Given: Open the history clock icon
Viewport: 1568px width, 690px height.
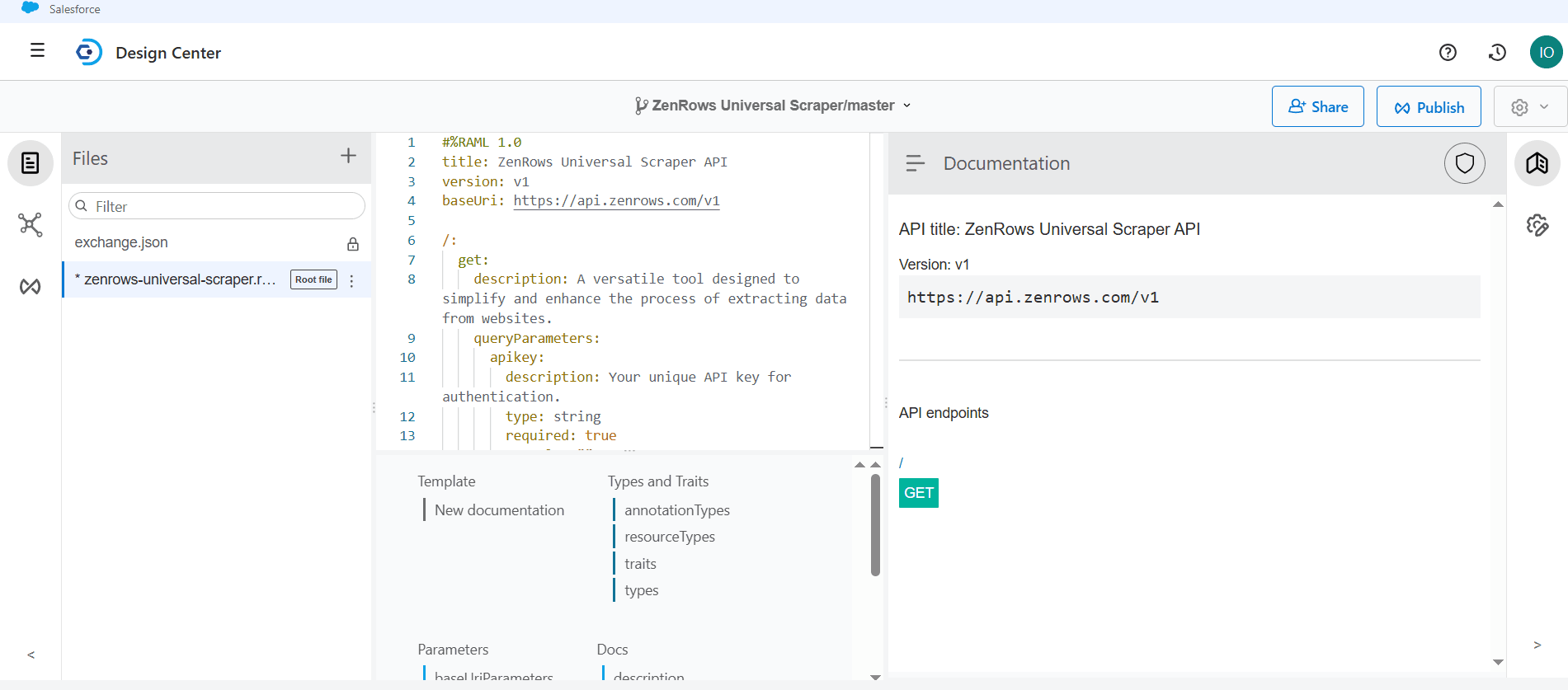Looking at the screenshot, I should (1497, 52).
